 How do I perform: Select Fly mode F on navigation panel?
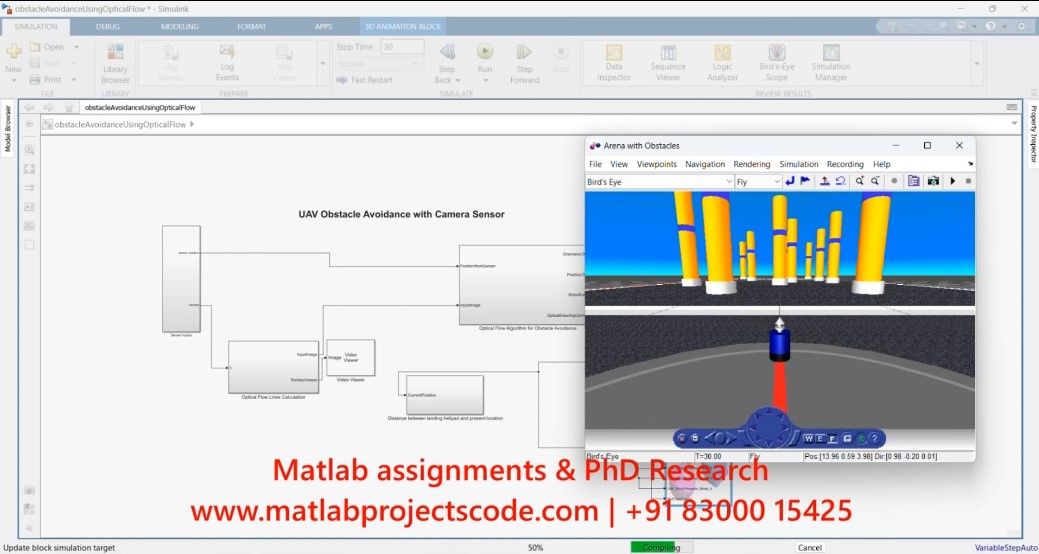[x=832, y=438]
